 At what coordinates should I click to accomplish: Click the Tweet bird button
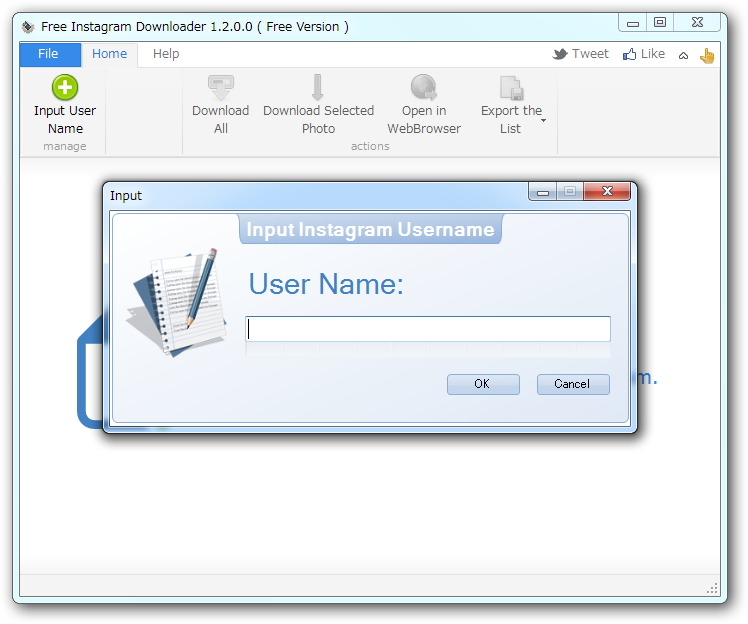pyautogui.click(x=581, y=54)
